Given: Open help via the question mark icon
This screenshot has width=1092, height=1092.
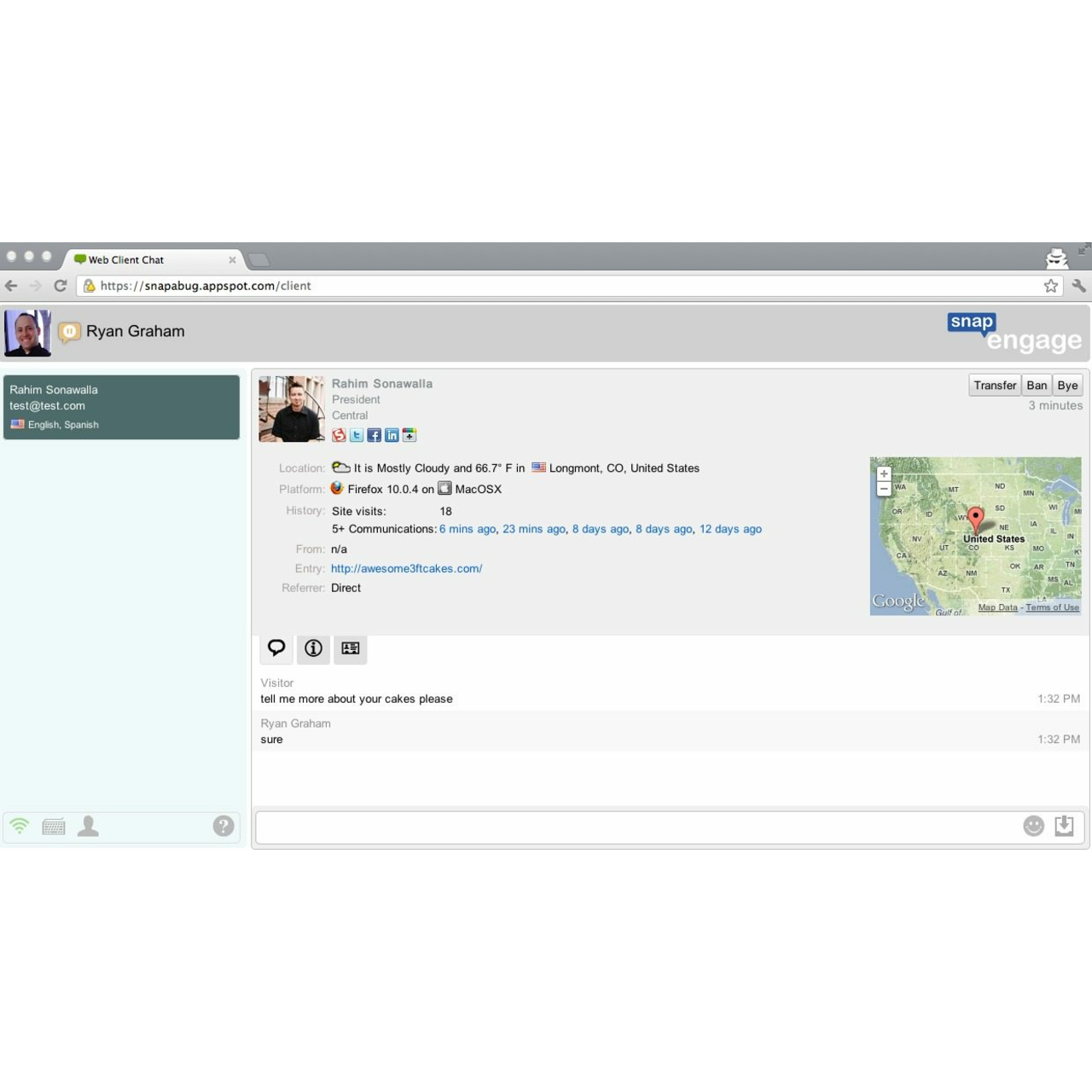Looking at the screenshot, I should (223, 826).
